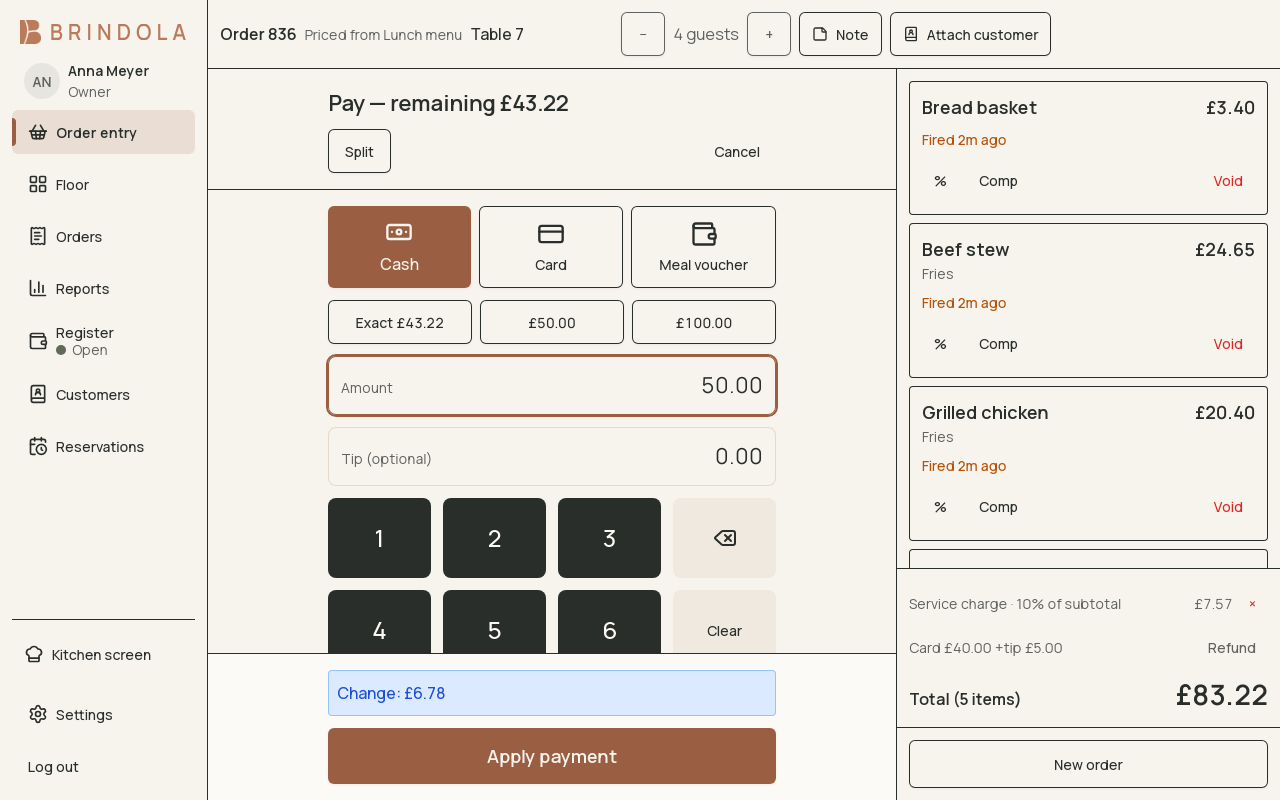Viewport: 1280px width, 800px height.
Task: Select Meal voucher payment method
Action: [703, 247]
